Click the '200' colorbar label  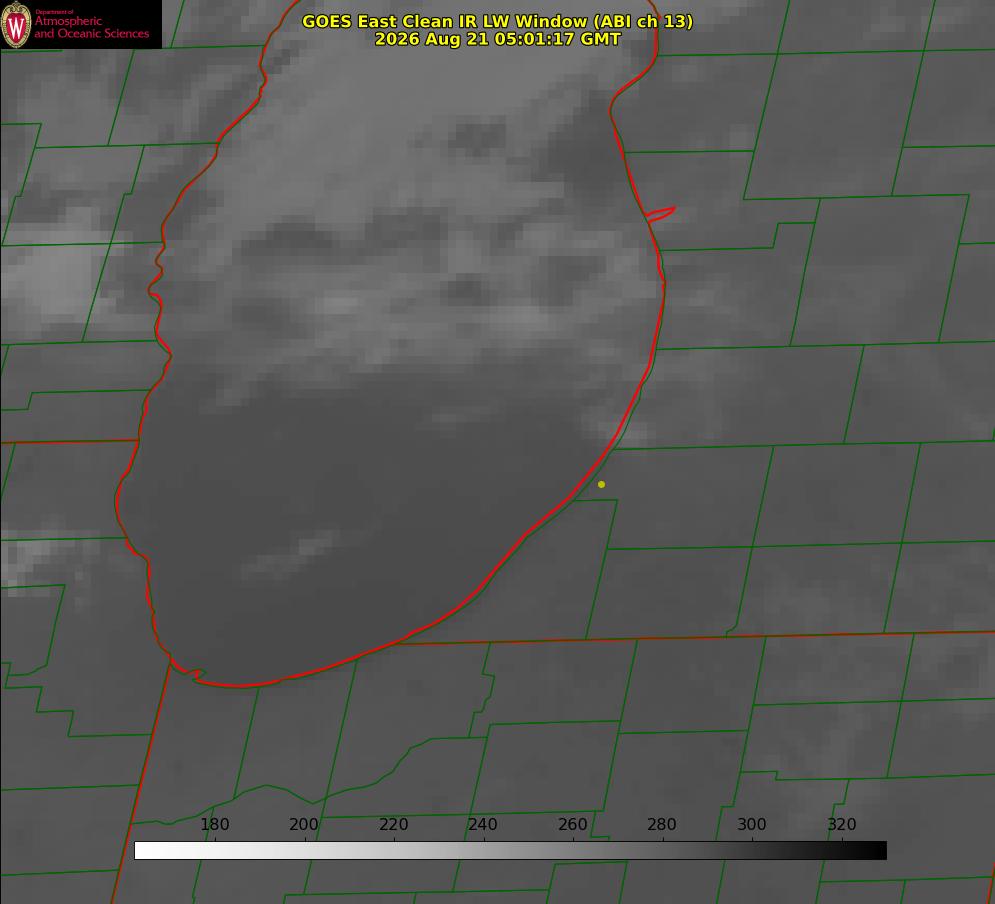coord(304,824)
